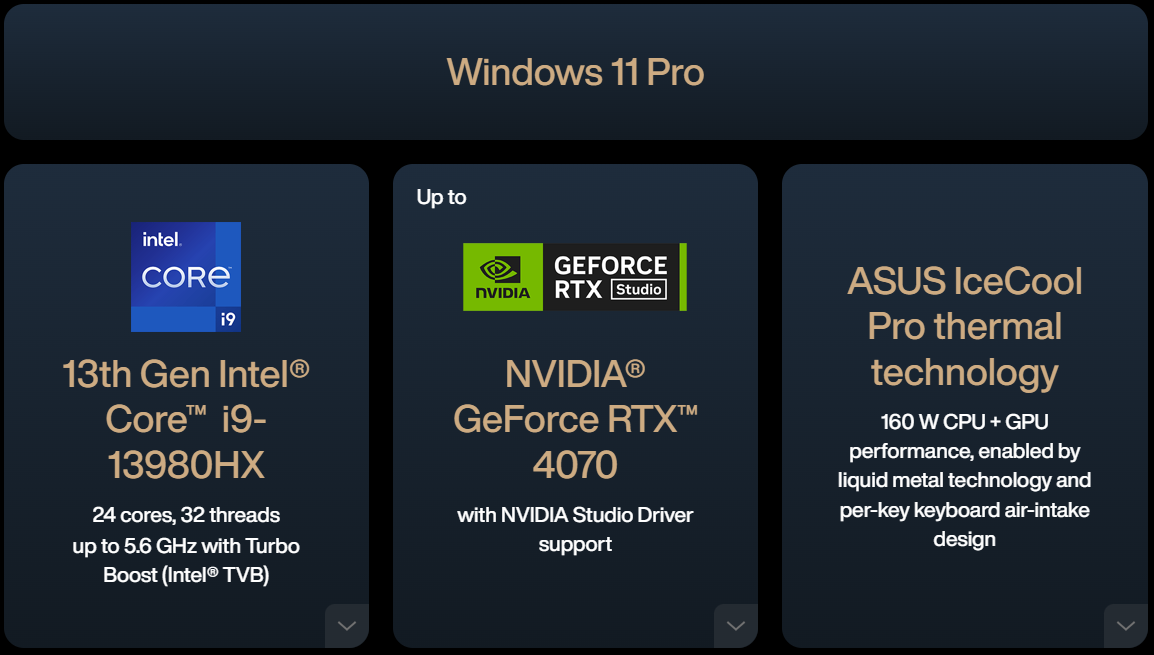The image size is (1154, 655).
Task: Click the green NVIDIA eye emblem
Action: pos(500,269)
